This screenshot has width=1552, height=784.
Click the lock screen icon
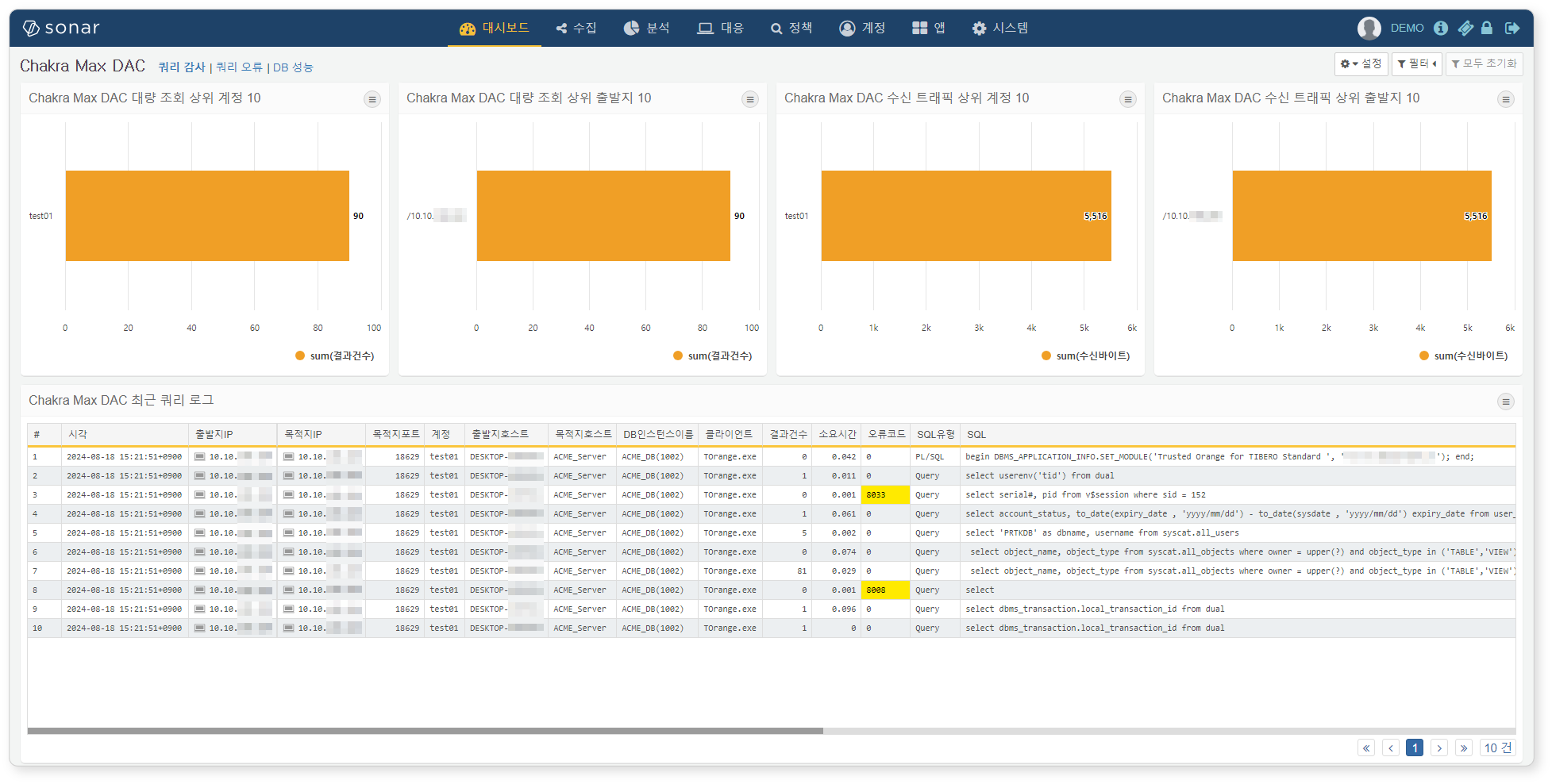(1487, 28)
